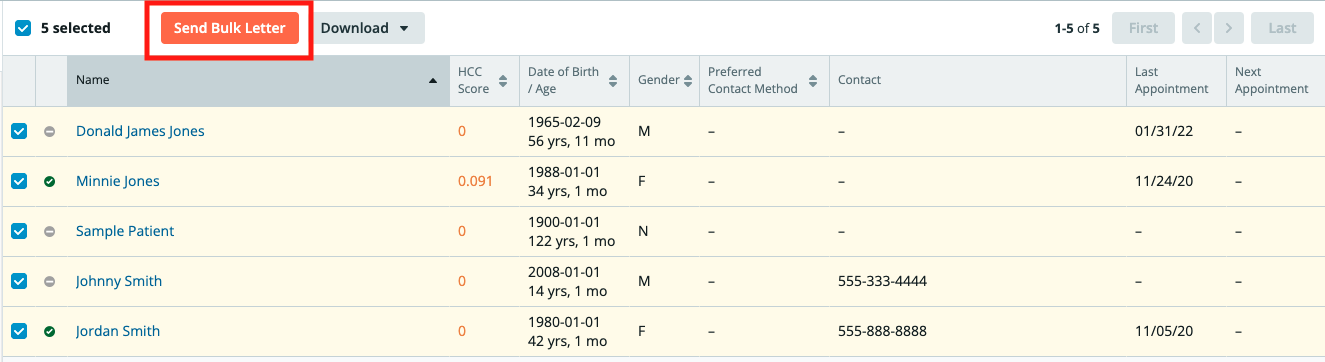Sort table by Name column

[x=258, y=80]
